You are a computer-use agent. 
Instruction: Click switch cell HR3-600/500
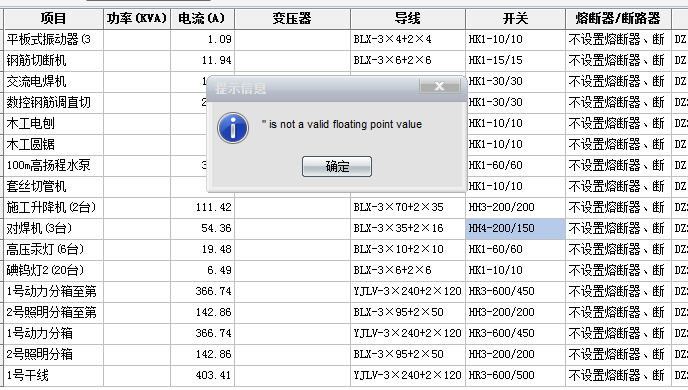point(515,376)
